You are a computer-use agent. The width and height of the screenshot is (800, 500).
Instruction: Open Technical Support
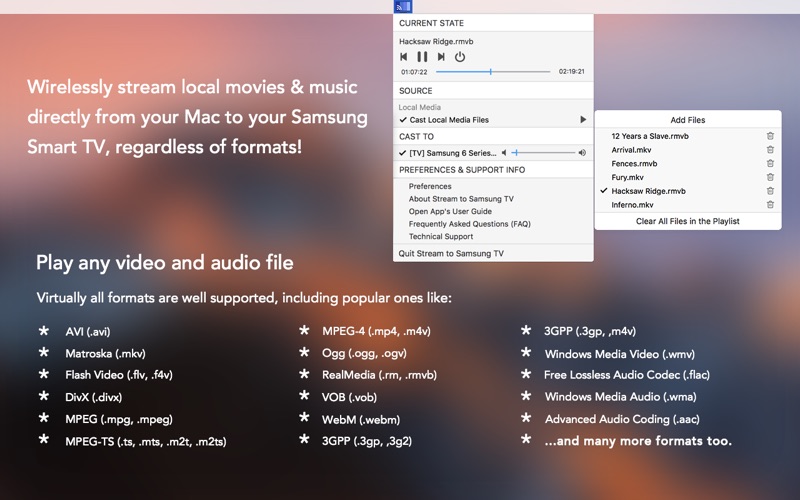coord(441,237)
